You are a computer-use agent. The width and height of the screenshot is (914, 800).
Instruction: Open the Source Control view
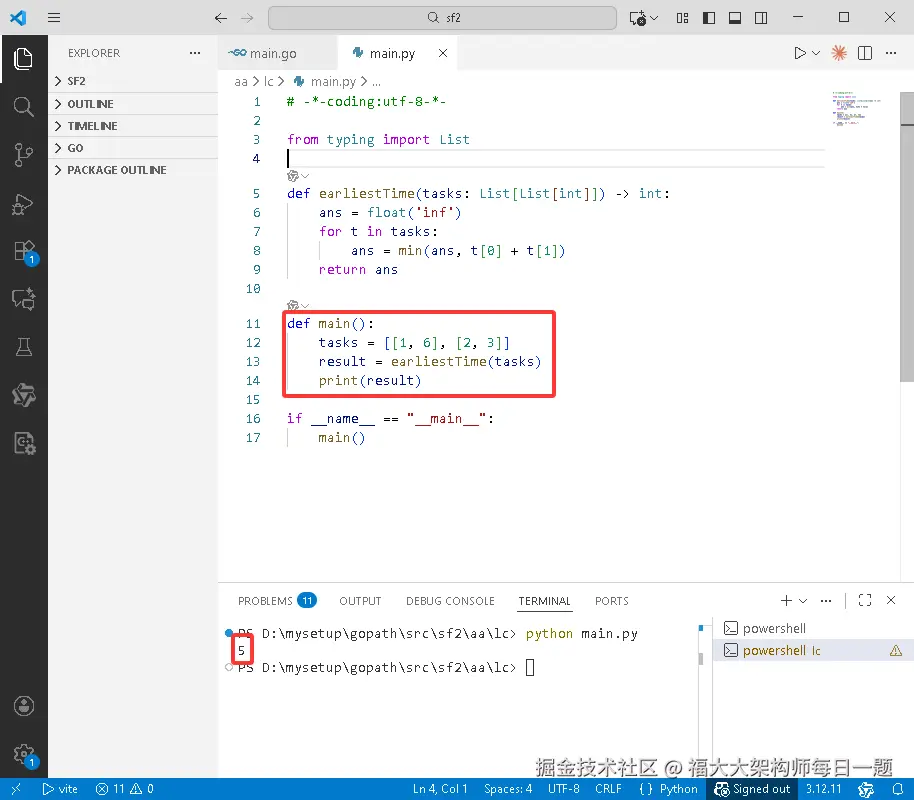tap(23, 155)
